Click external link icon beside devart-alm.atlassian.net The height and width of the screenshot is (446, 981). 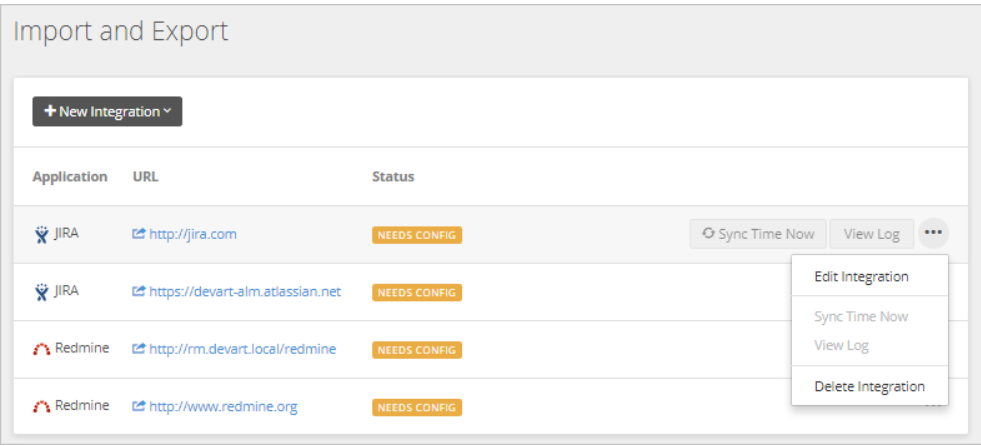139,291
